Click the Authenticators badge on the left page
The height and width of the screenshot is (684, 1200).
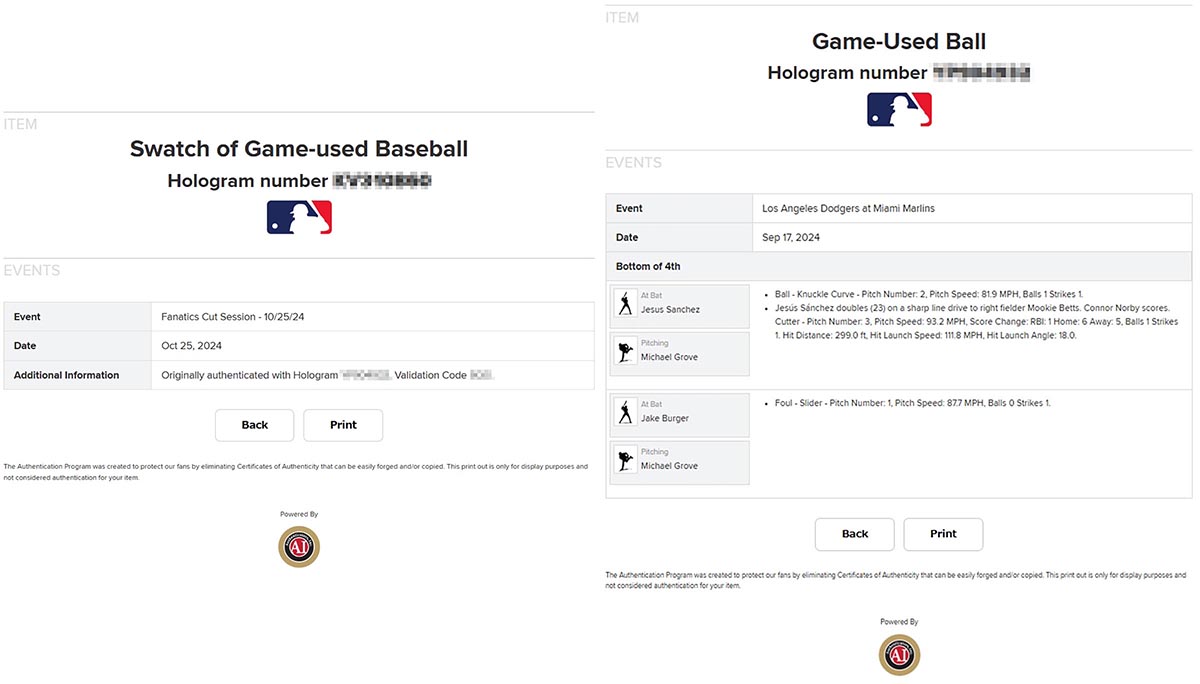click(299, 547)
